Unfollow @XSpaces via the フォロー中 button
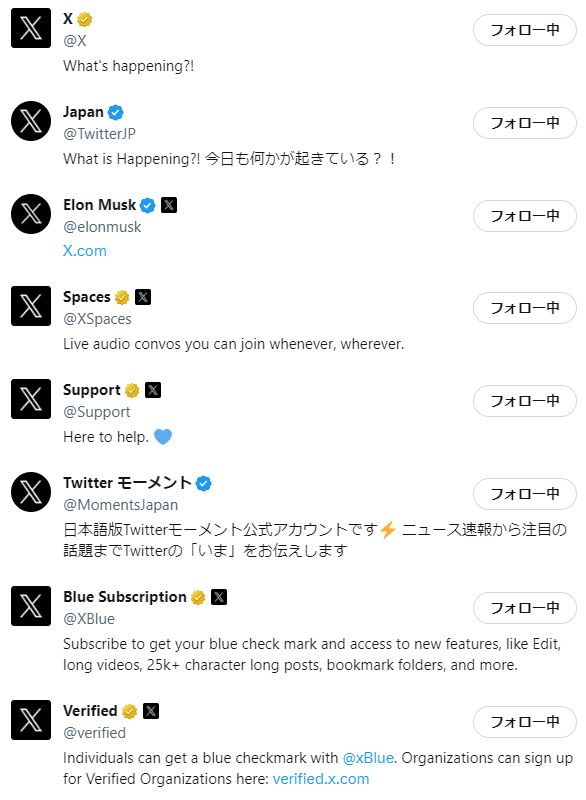Viewport: 586px width, 800px height. click(x=524, y=307)
